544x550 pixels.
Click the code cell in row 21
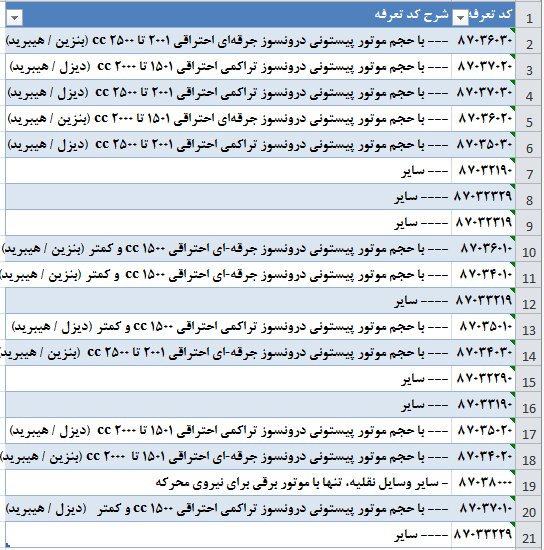coord(483,534)
